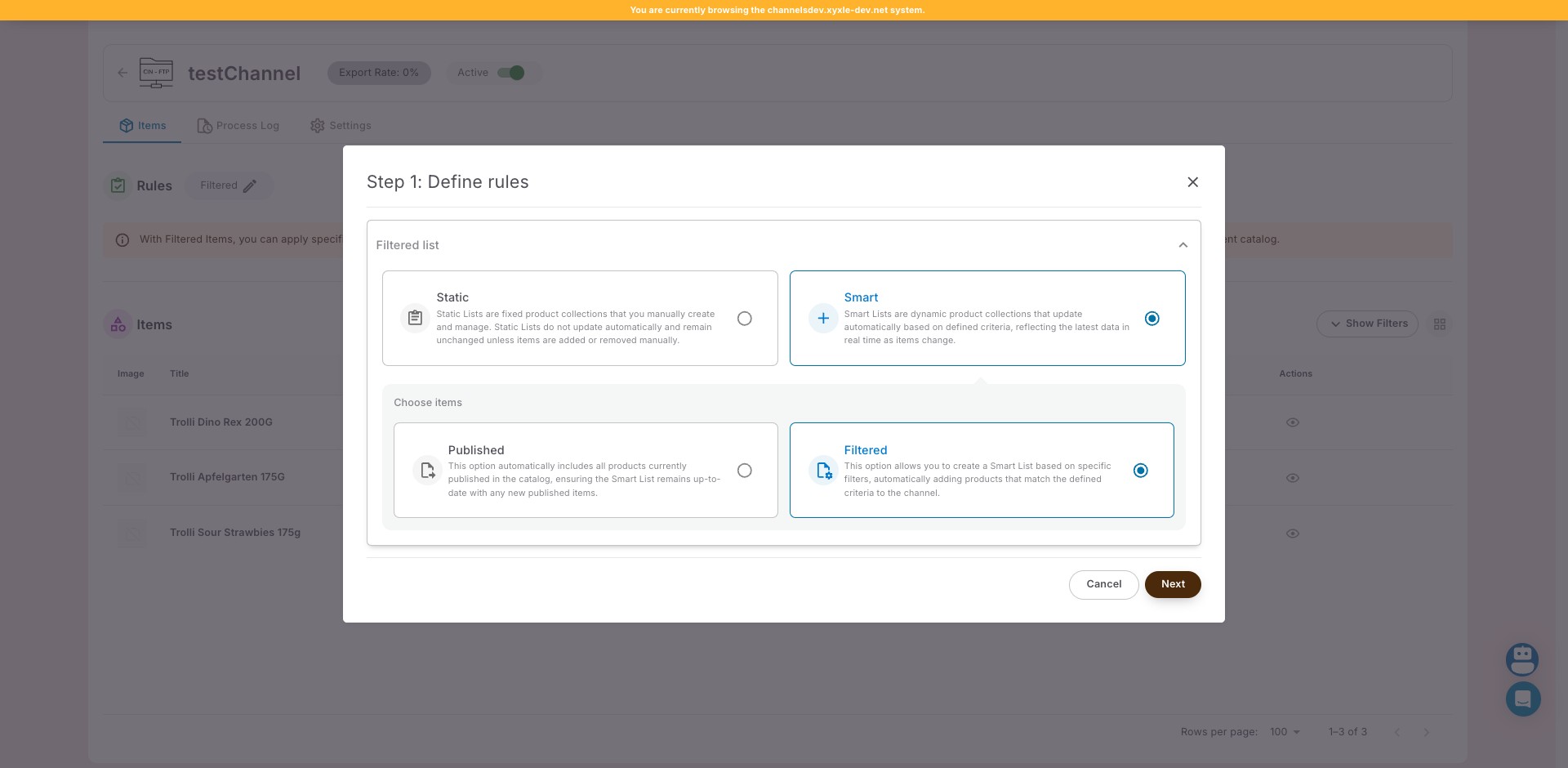1568x768 pixels.
Task: Select the Published items radio button
Action: tap(744, 471)
